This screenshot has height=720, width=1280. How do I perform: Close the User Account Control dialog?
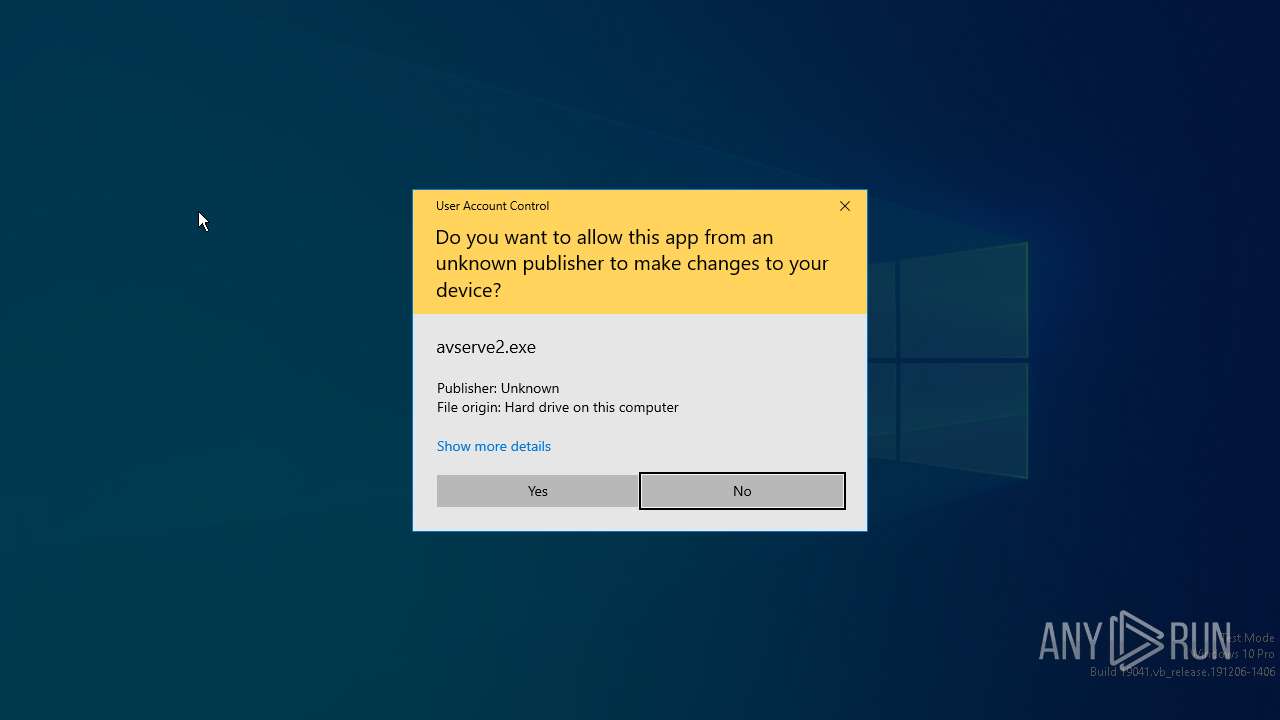pos(845,206)
